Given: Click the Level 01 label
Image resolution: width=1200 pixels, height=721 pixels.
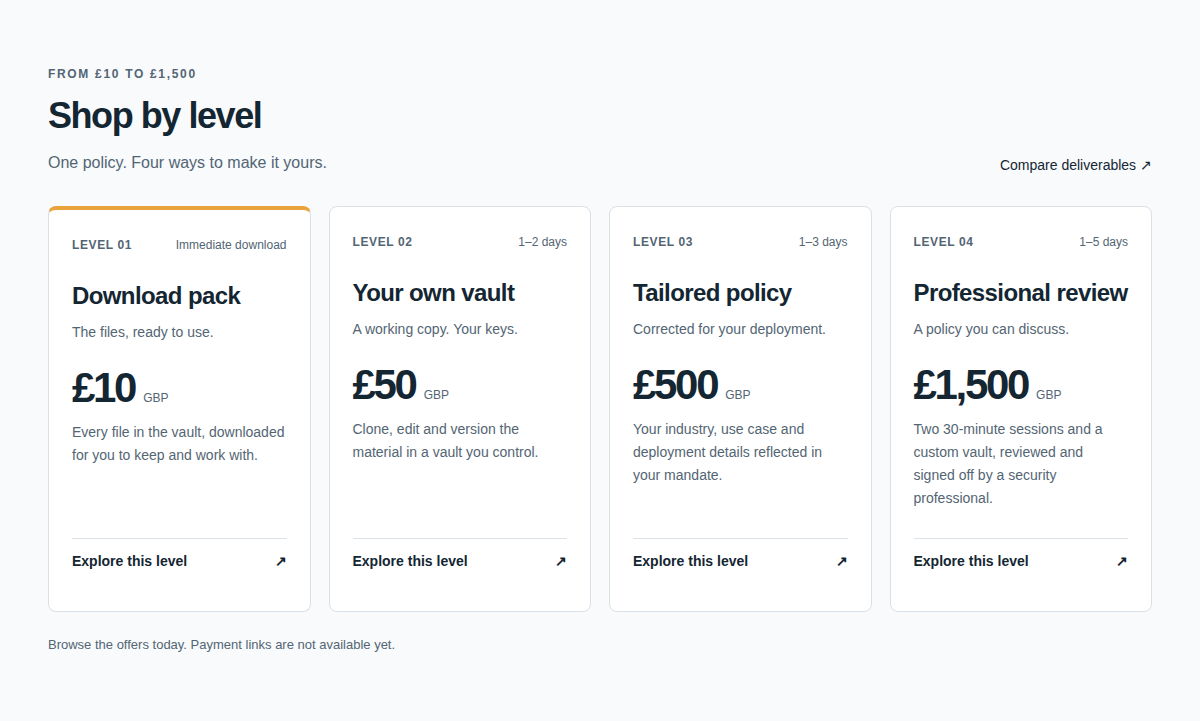Looking at the screenshot, I should (x=102, y=245).
